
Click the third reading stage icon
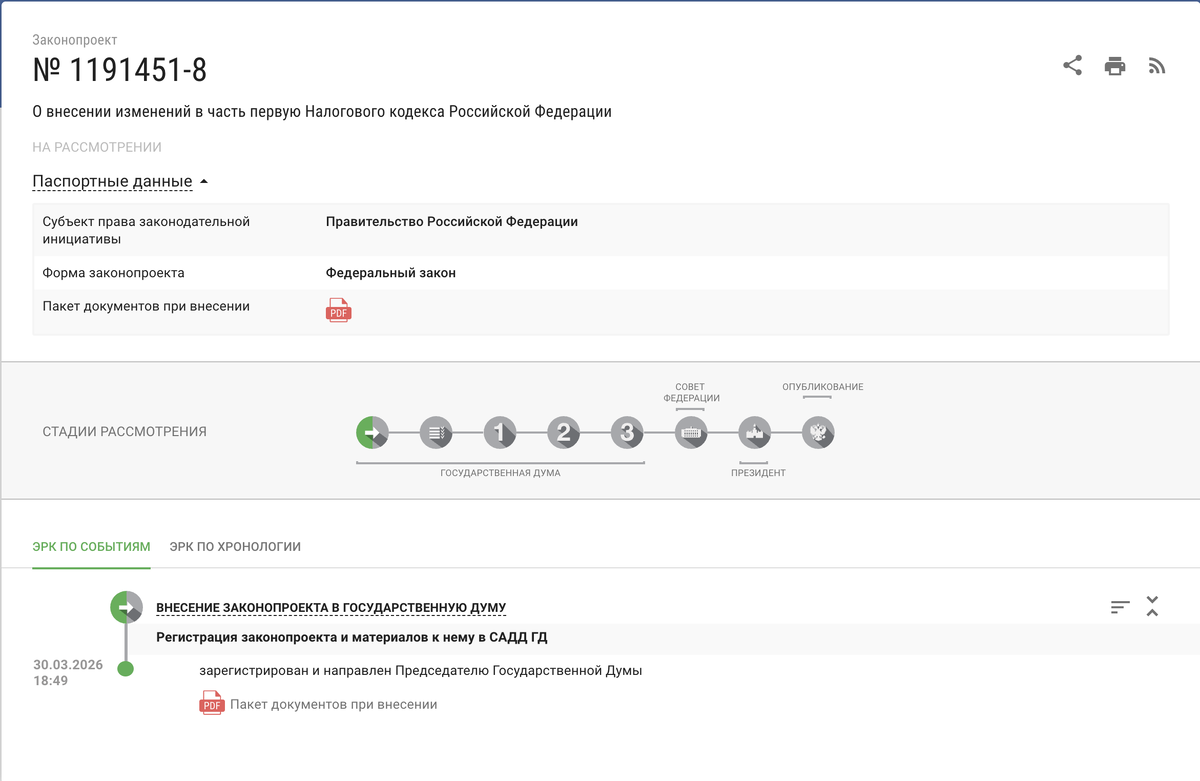click(627, 433)
